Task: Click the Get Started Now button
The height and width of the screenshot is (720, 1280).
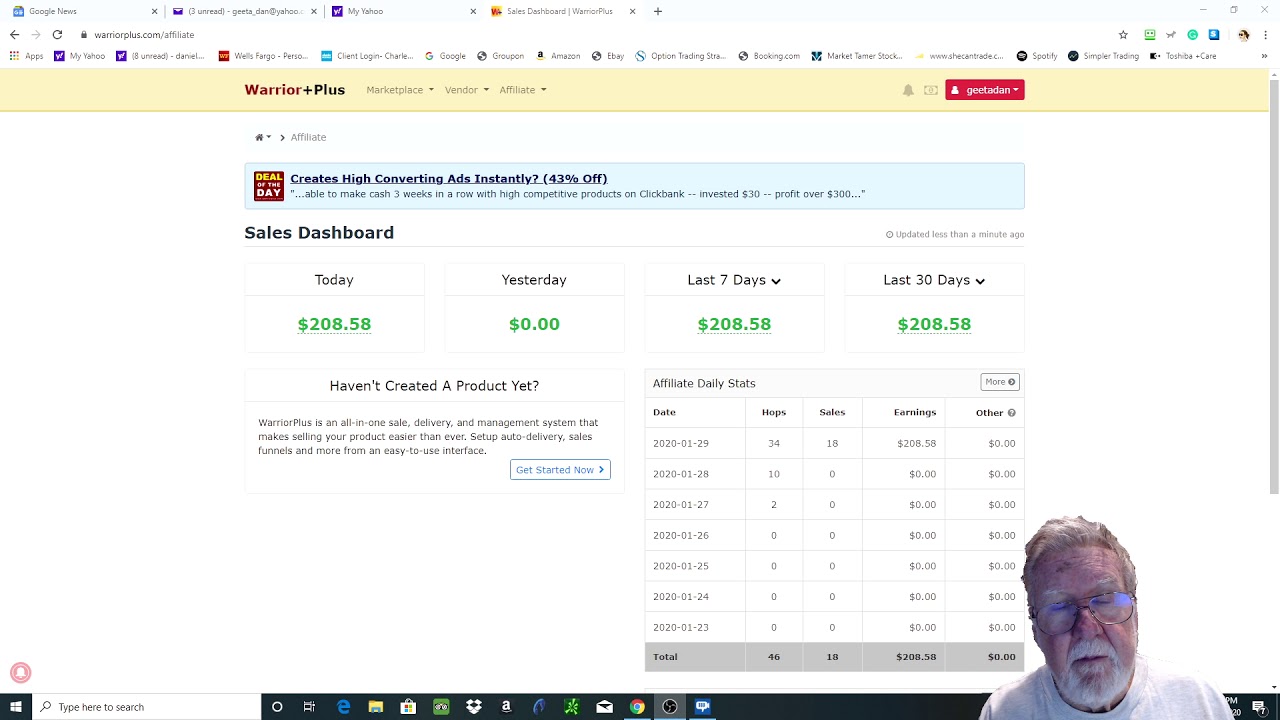Action: pyautogui.click(x=560, y=470)
